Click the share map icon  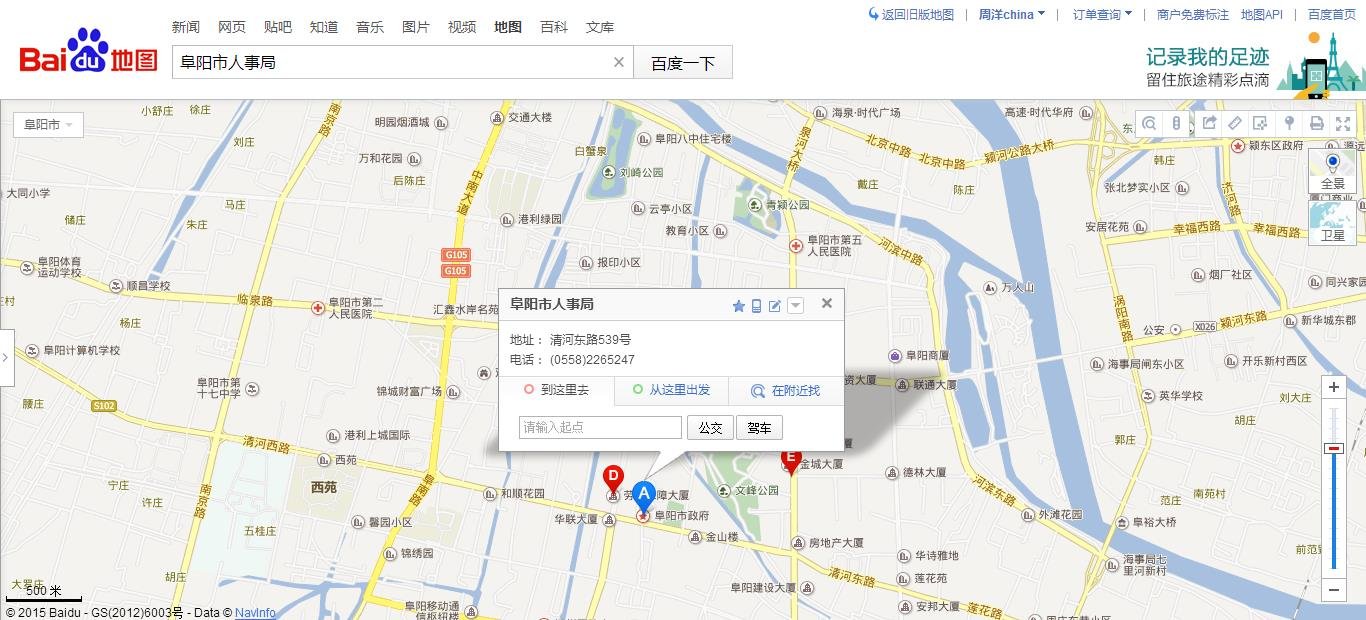(1210, 124)
